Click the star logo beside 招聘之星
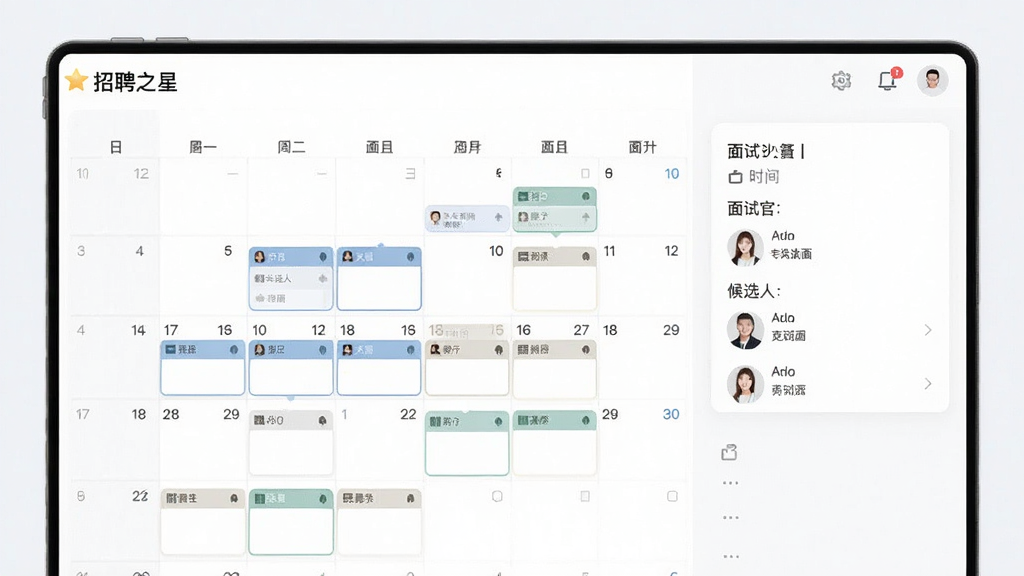 coord(76,80)
